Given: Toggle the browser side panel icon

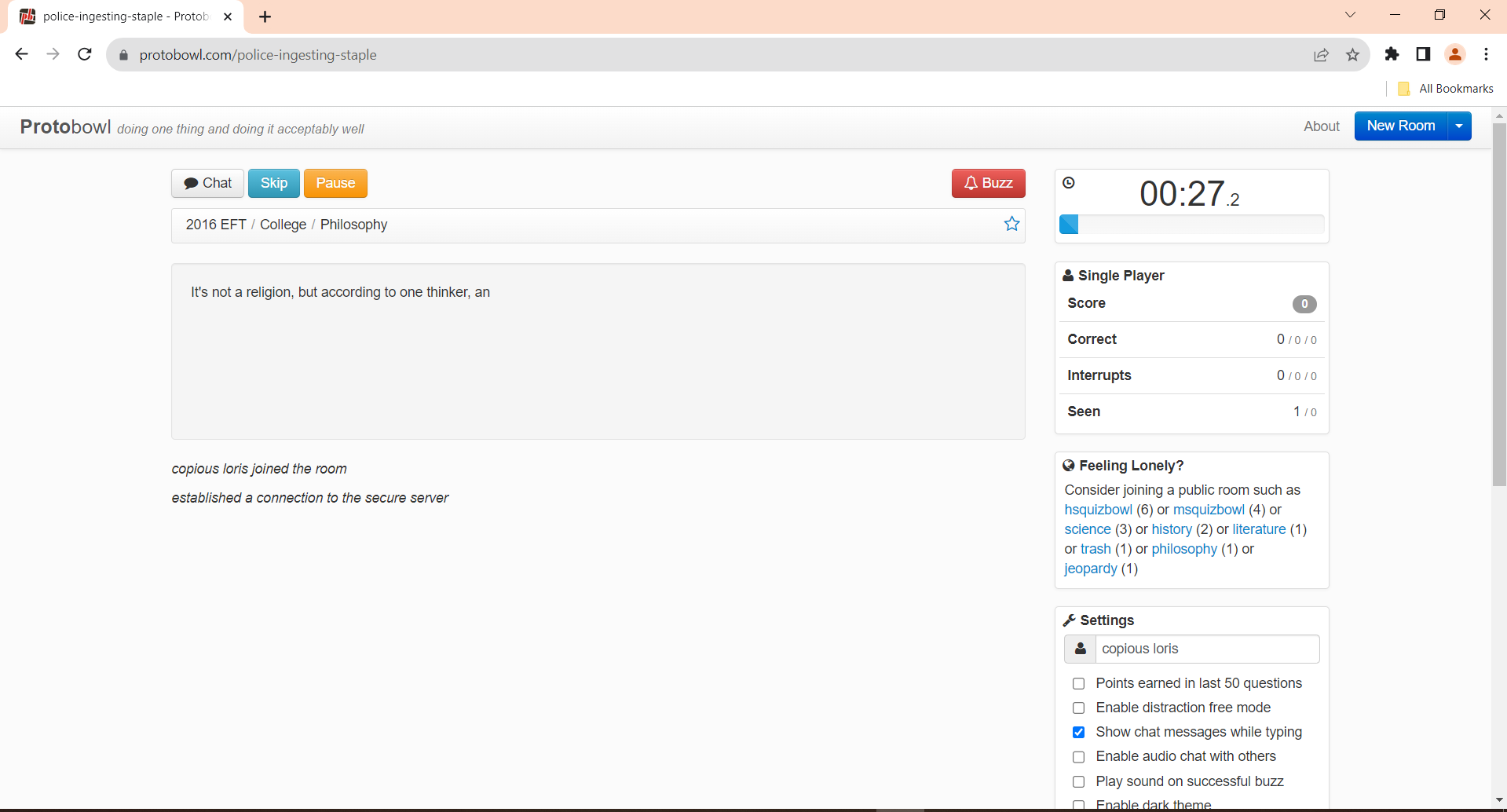Looking at the screenshot, I should (1423, 54).
